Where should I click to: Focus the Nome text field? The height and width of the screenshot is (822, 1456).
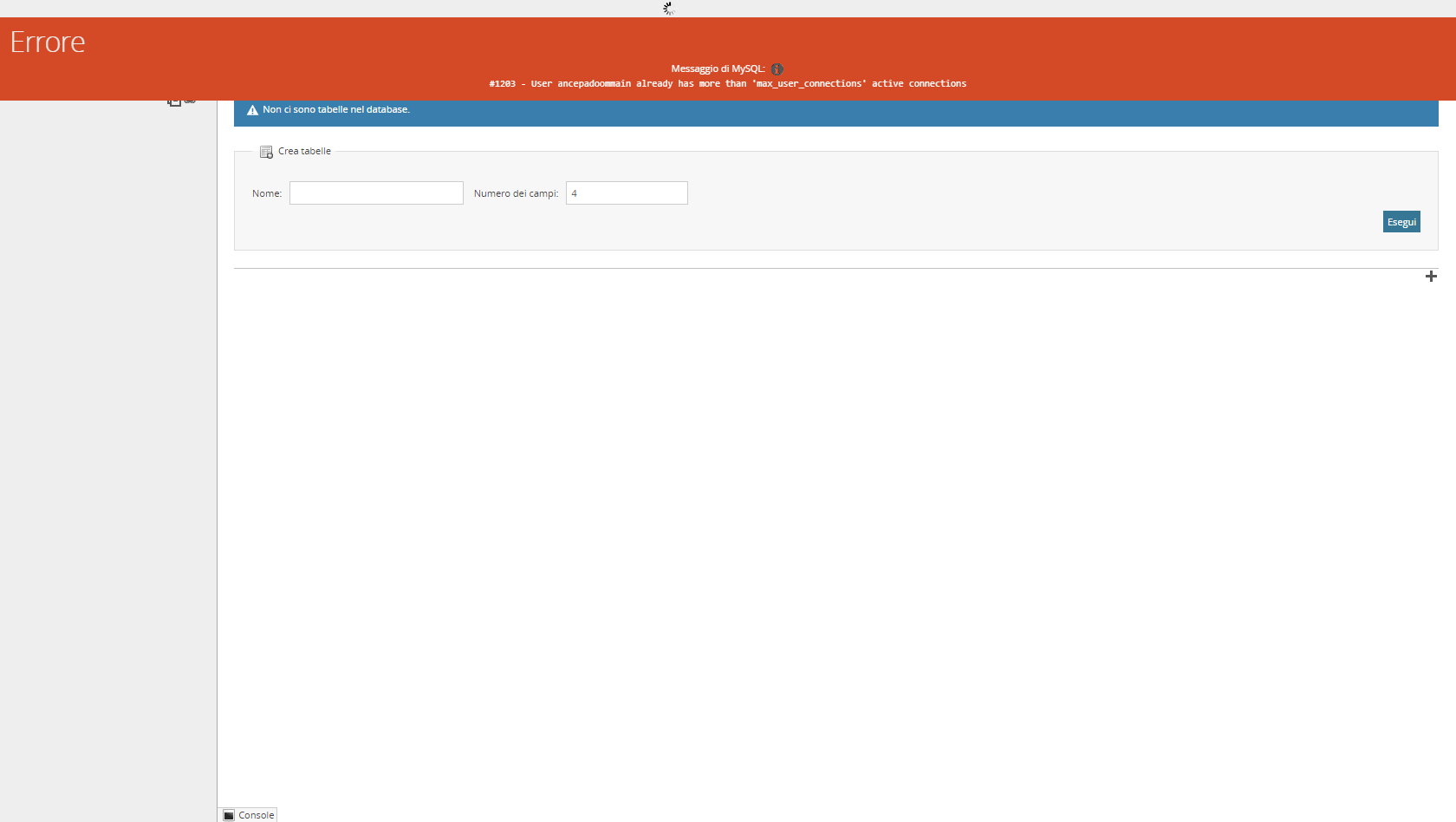(376, 193)
